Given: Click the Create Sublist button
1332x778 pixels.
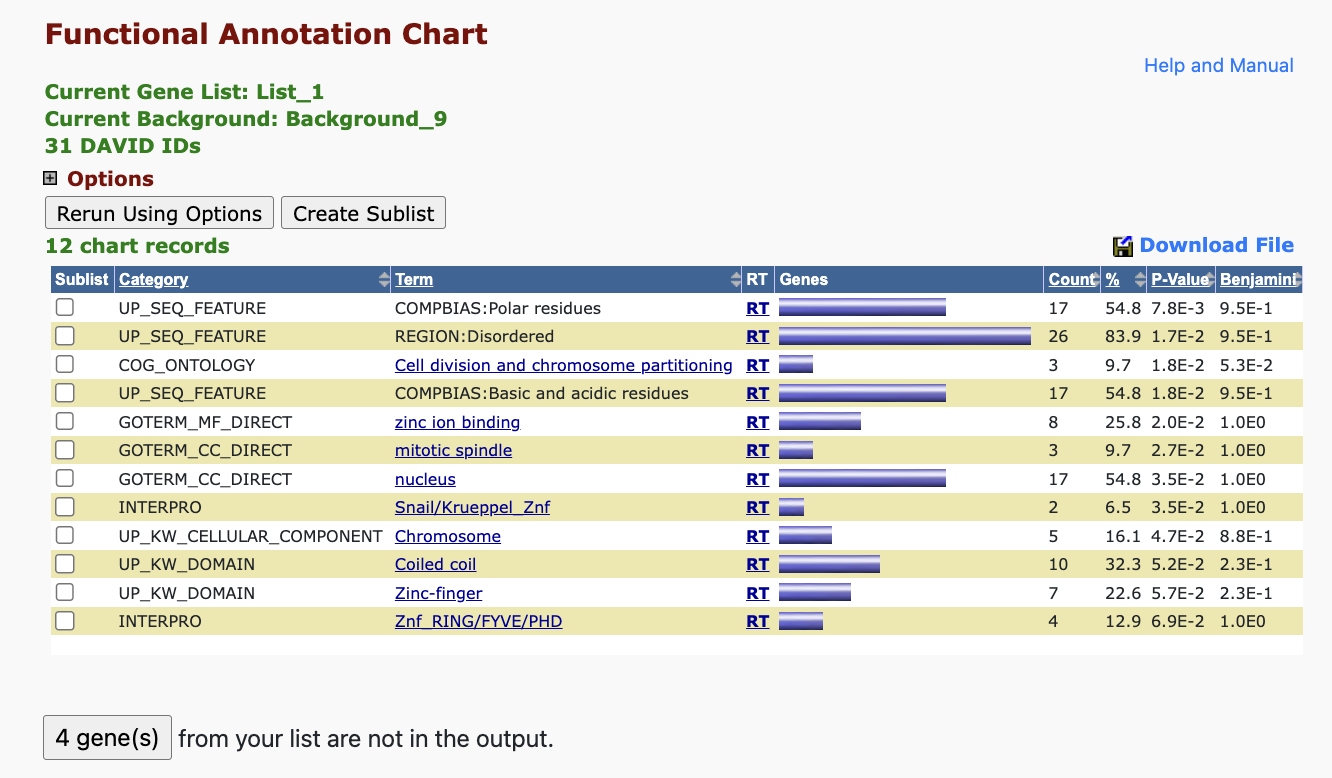Looking at the screenshot, I should pyautogui.click(x=363, y=213).
